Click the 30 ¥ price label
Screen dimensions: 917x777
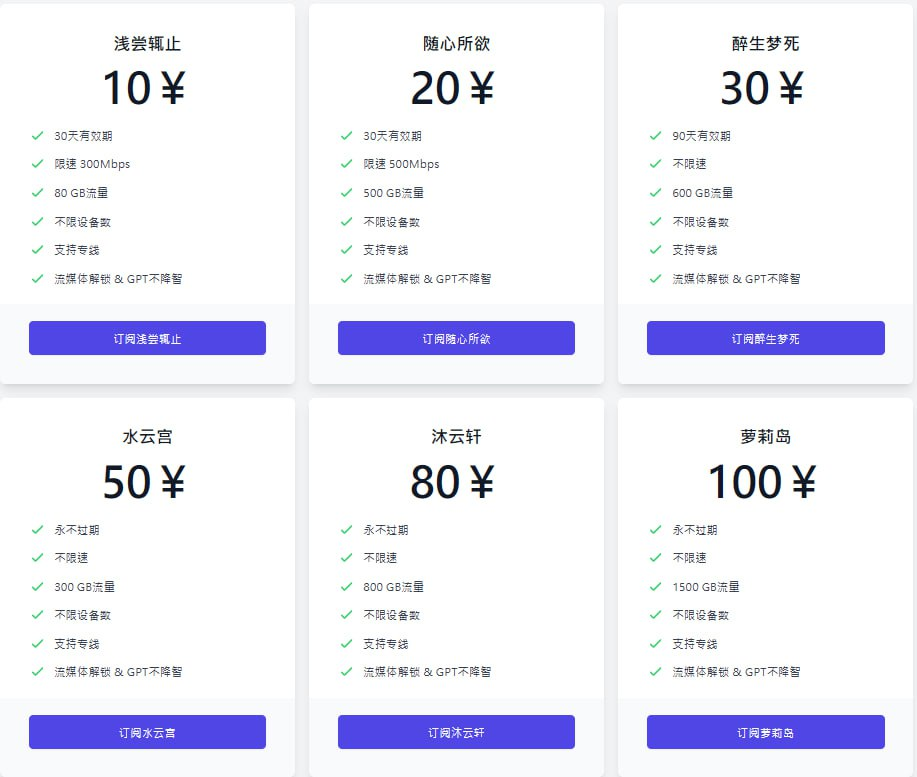765,87
